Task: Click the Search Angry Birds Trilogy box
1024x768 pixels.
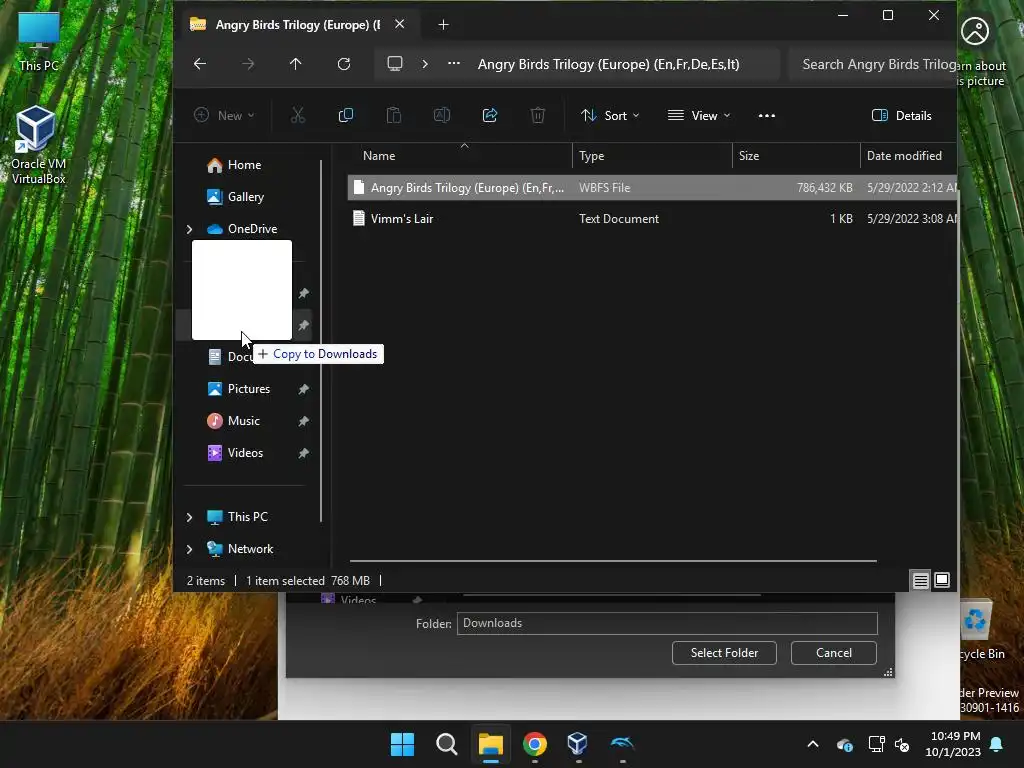Action: coord(872,64)
